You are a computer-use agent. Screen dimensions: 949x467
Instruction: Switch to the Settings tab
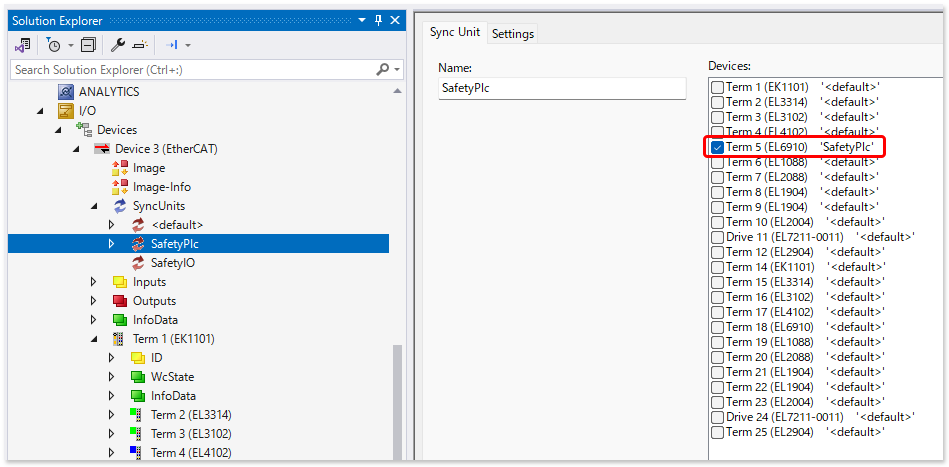(x=512, y=33)
